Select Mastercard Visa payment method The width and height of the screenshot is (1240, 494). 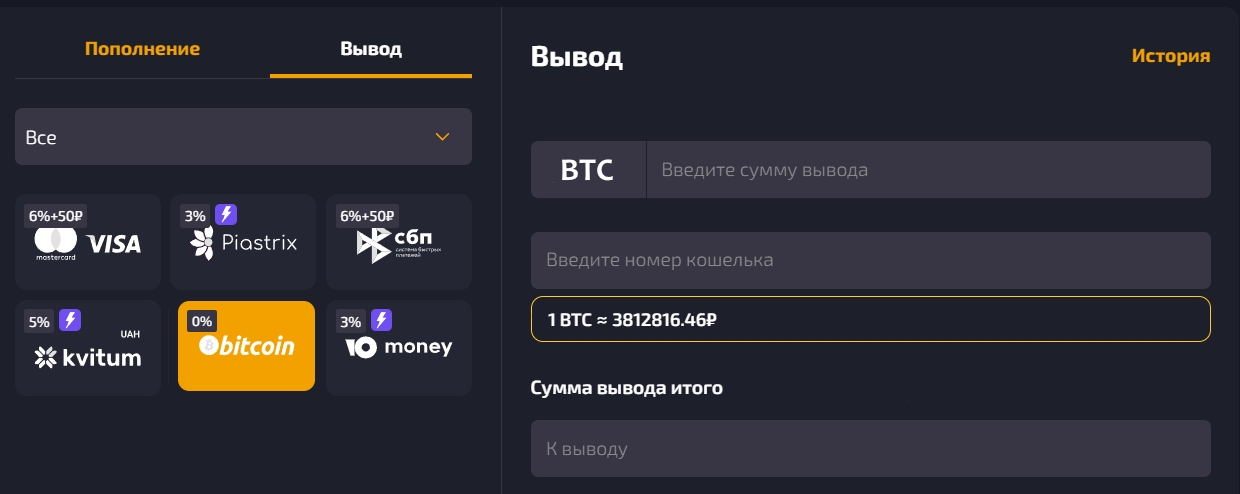88,242
